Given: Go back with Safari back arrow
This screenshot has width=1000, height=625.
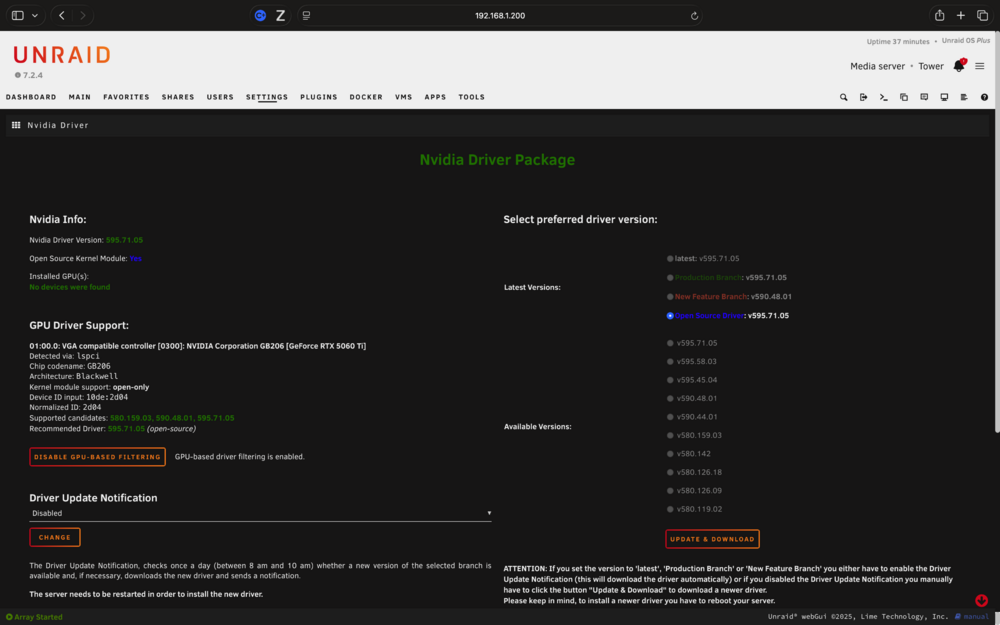Looking at the screenshot, I should coord(62,15).
